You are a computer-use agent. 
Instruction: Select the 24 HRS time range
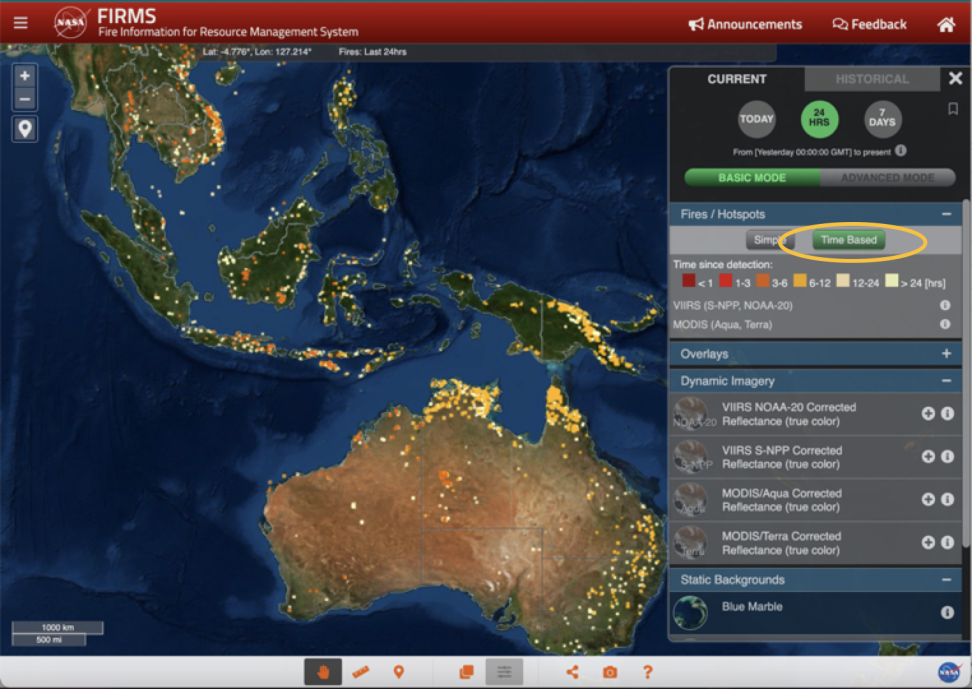pyautogui.click(x=819, y=119)
